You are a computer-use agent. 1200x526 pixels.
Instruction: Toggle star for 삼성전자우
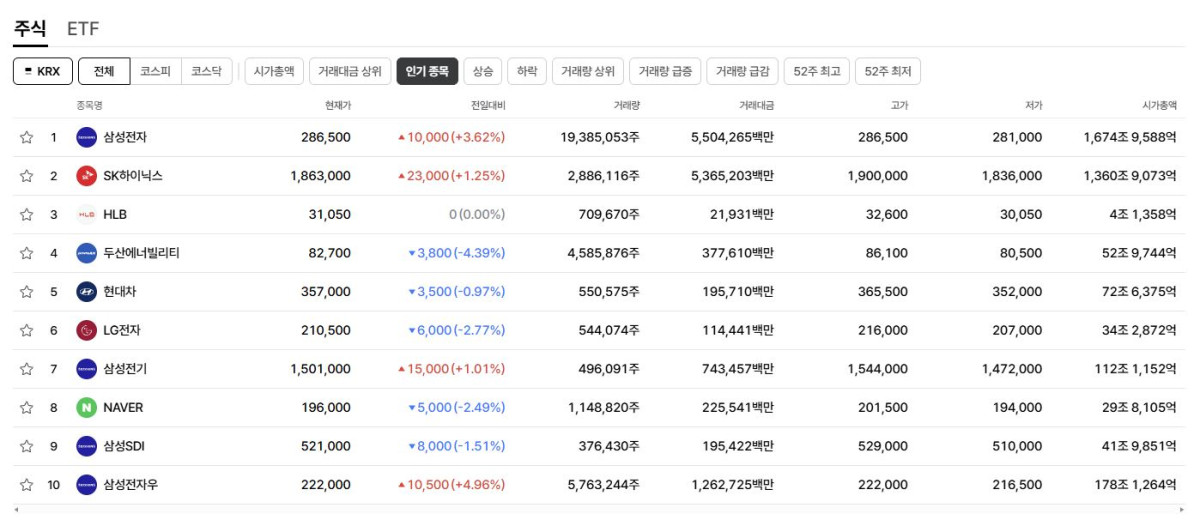coord(26,485)
